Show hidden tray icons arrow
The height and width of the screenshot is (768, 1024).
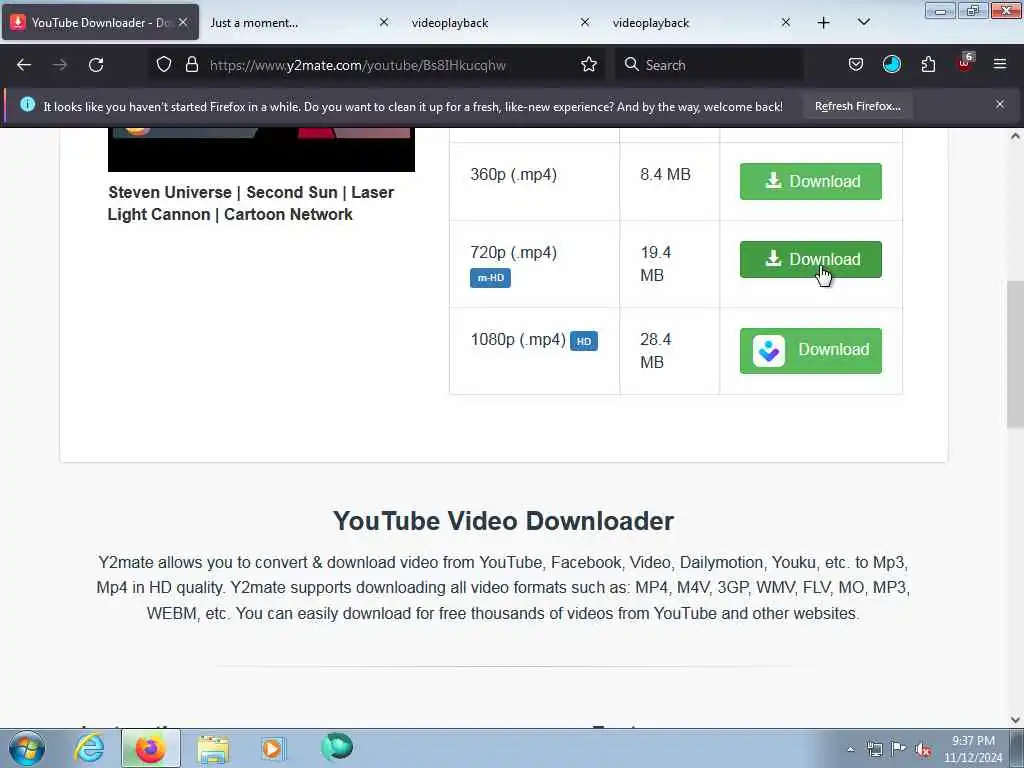pyautogui.click(x=850, y=749)
